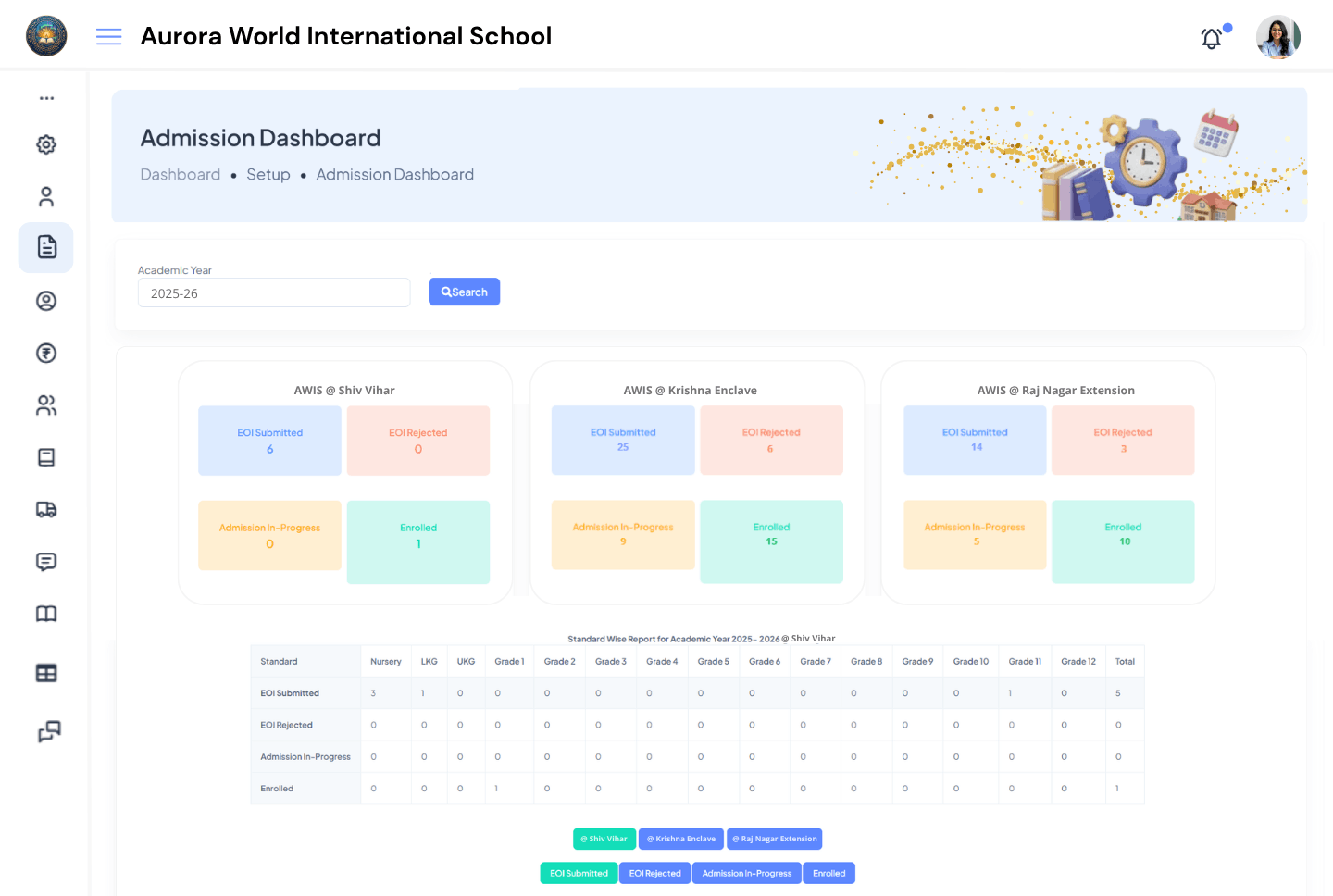Switch to the Krishna Enclave campus tab

click(x=680, y=839)
